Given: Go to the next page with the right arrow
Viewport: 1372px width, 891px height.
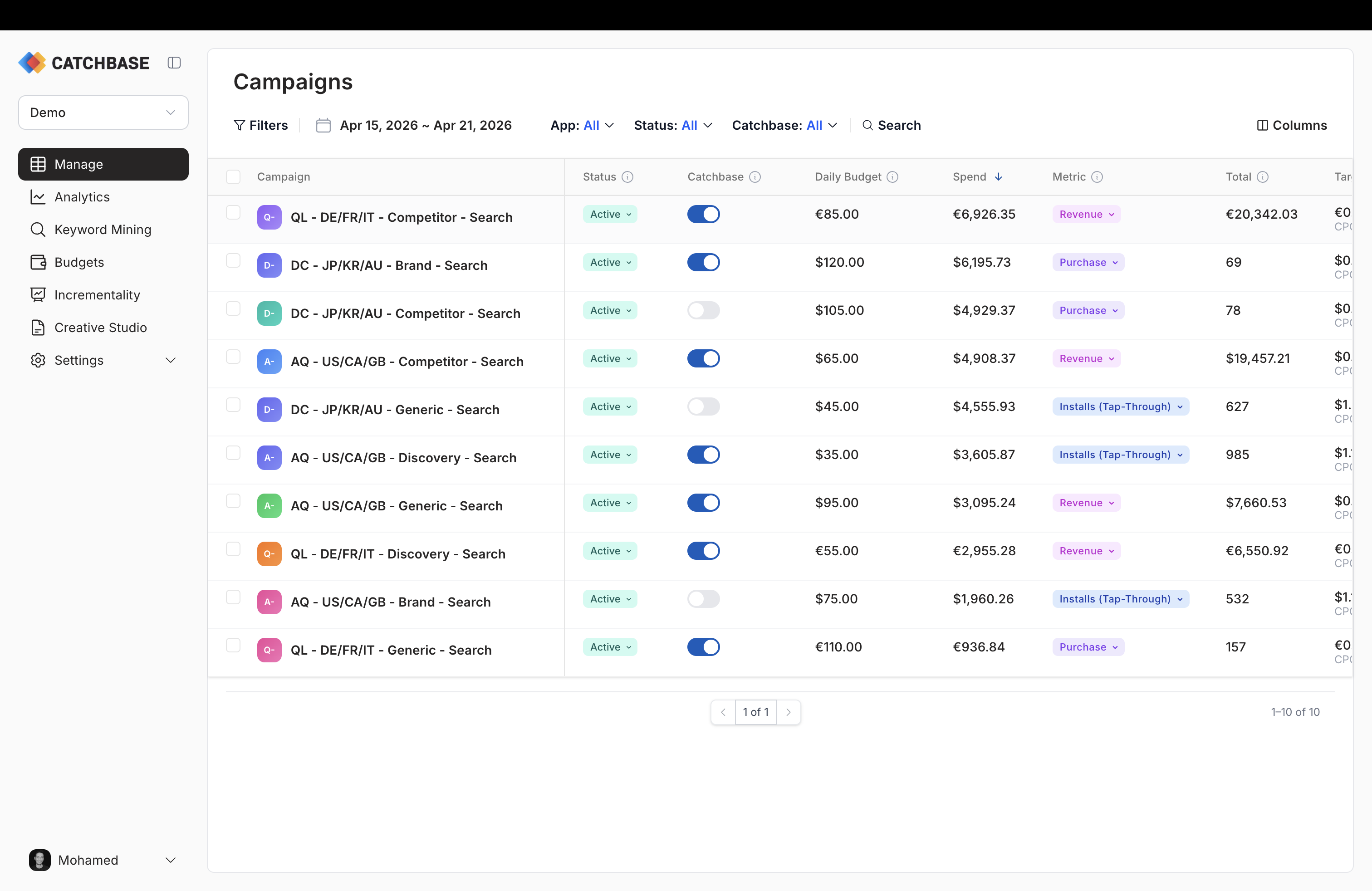Looking at the screenshot, I should [789, 712].
